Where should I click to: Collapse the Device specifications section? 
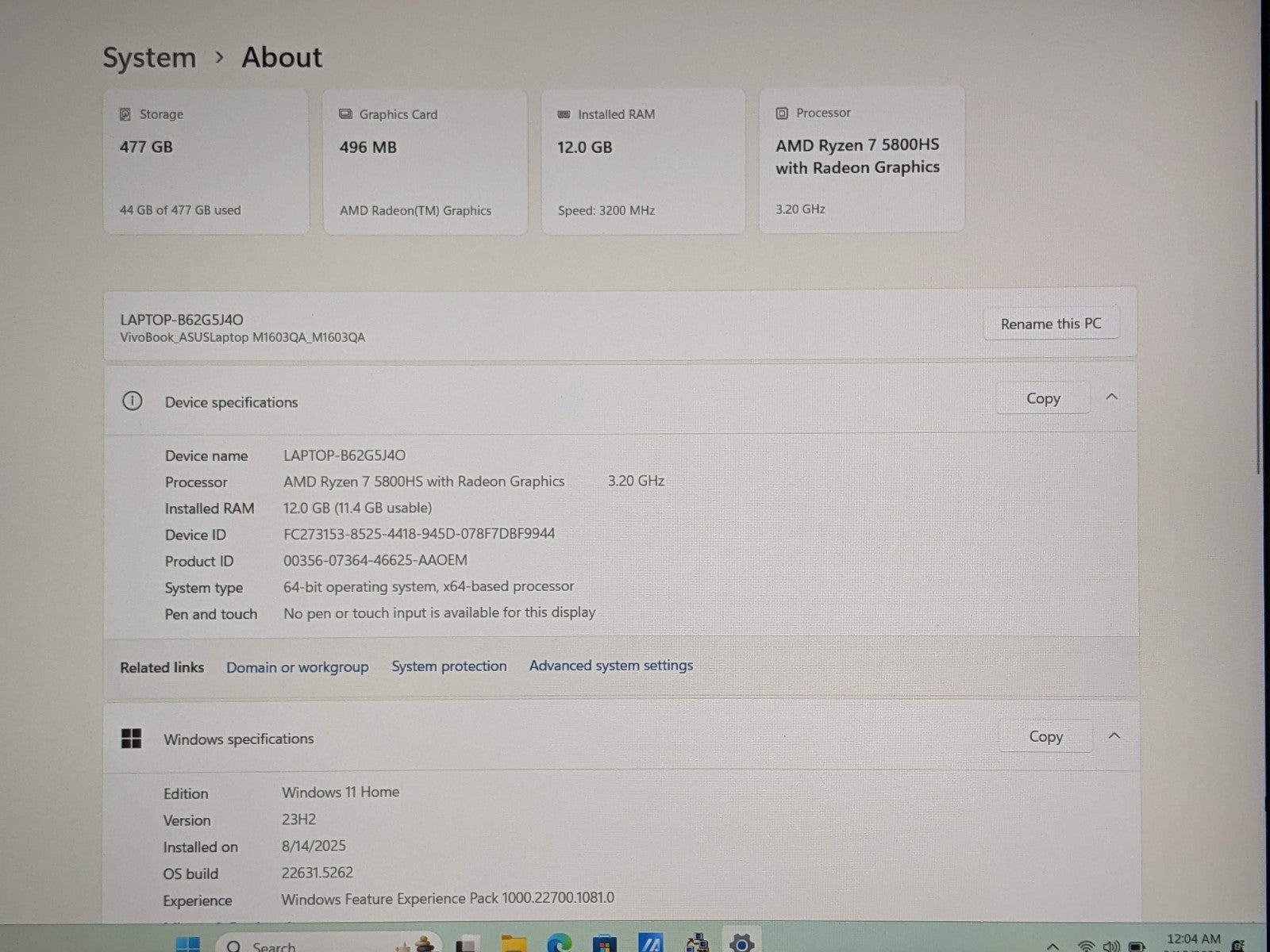click(x=1112, y=397)
